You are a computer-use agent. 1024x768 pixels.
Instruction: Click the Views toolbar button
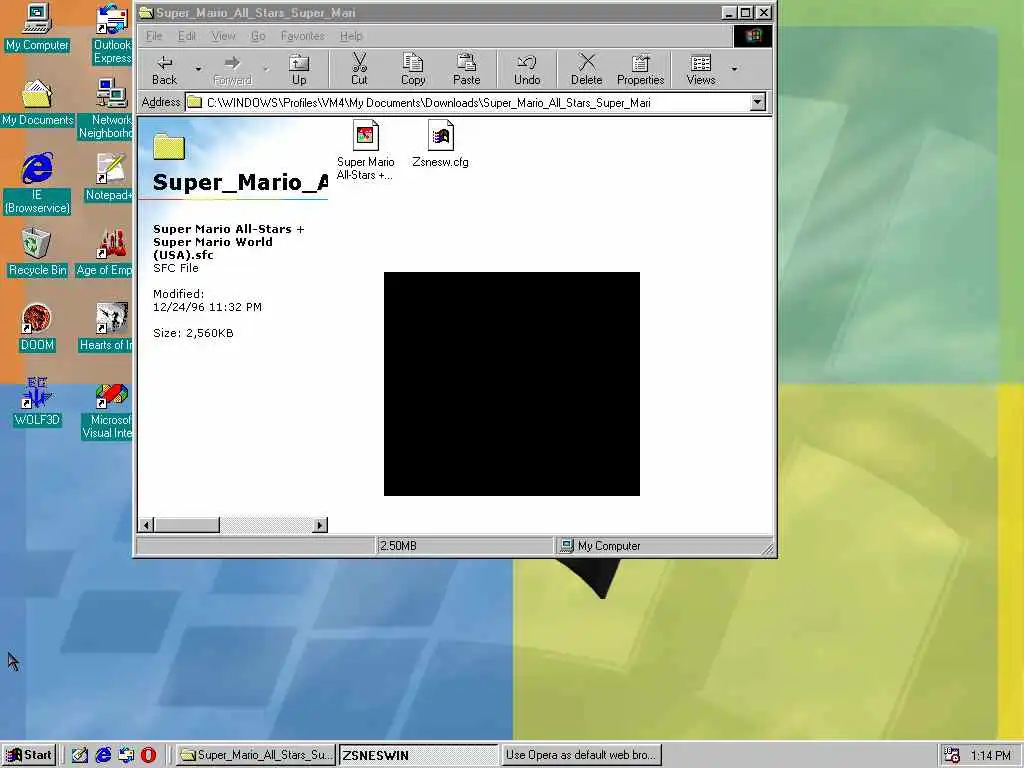(701, 69)
